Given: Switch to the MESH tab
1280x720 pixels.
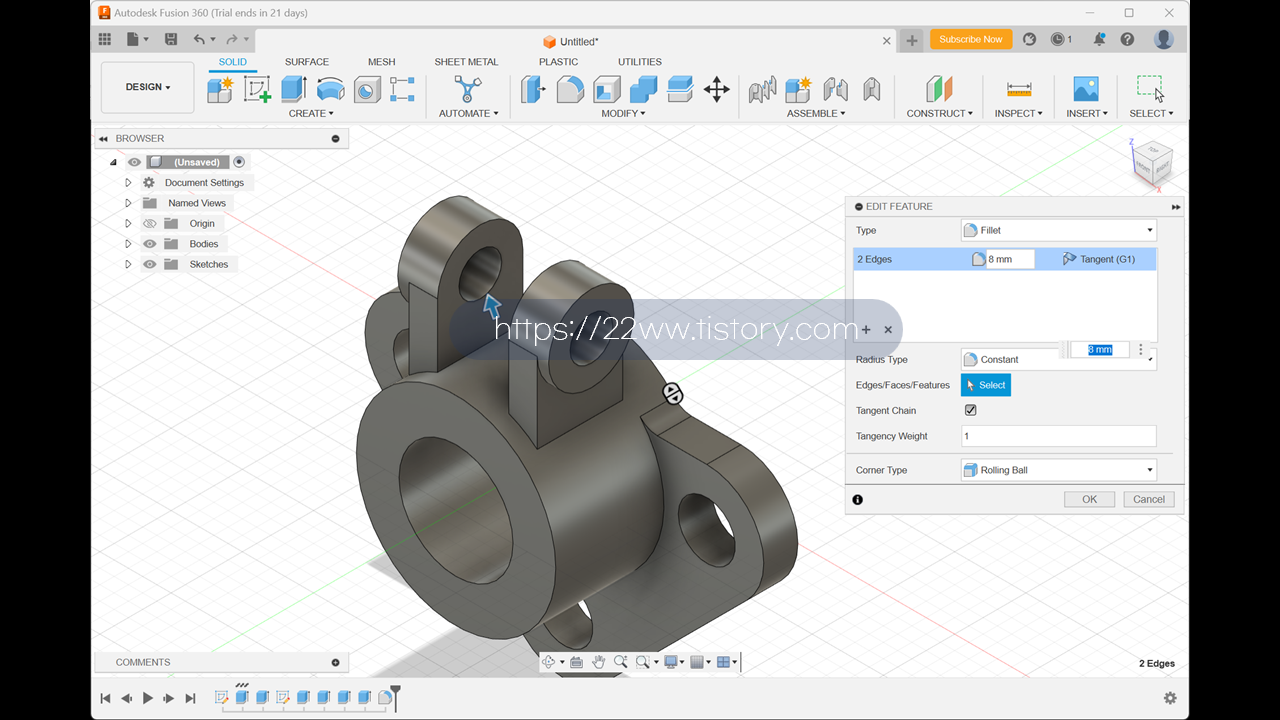Looking at the screenshot, I should coord(381,62).
